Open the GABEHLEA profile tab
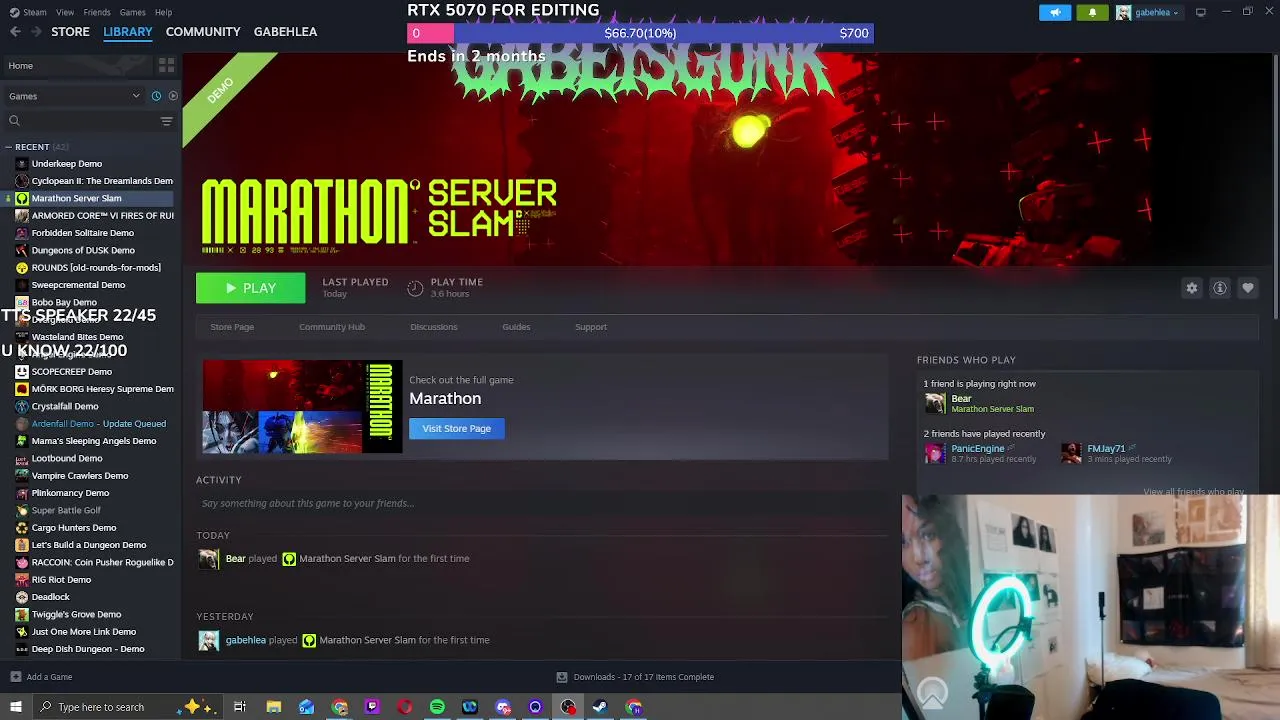1280x720 pixels. pyautogui.click(x=285, y=32)
